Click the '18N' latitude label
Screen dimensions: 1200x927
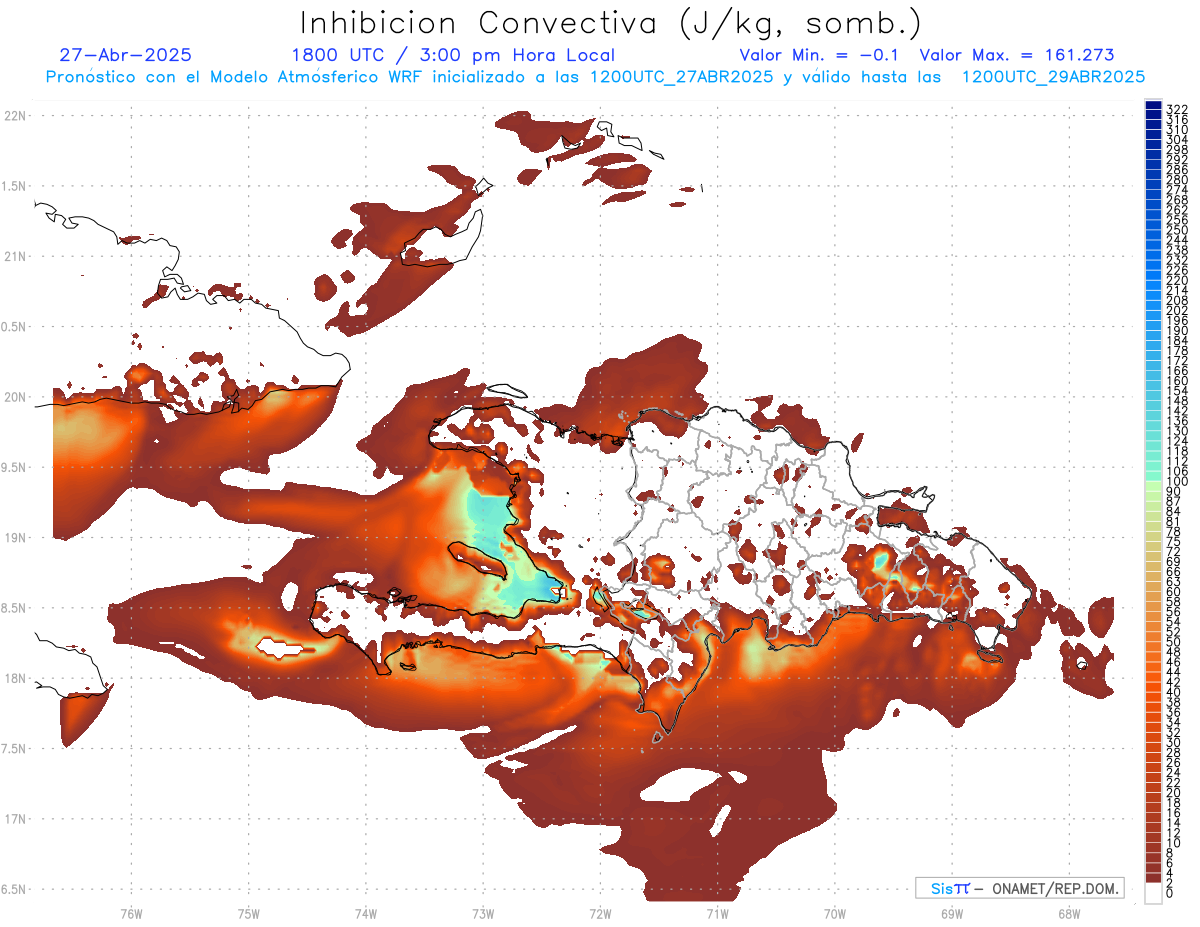pyautogui.click(x=15, y=678)
